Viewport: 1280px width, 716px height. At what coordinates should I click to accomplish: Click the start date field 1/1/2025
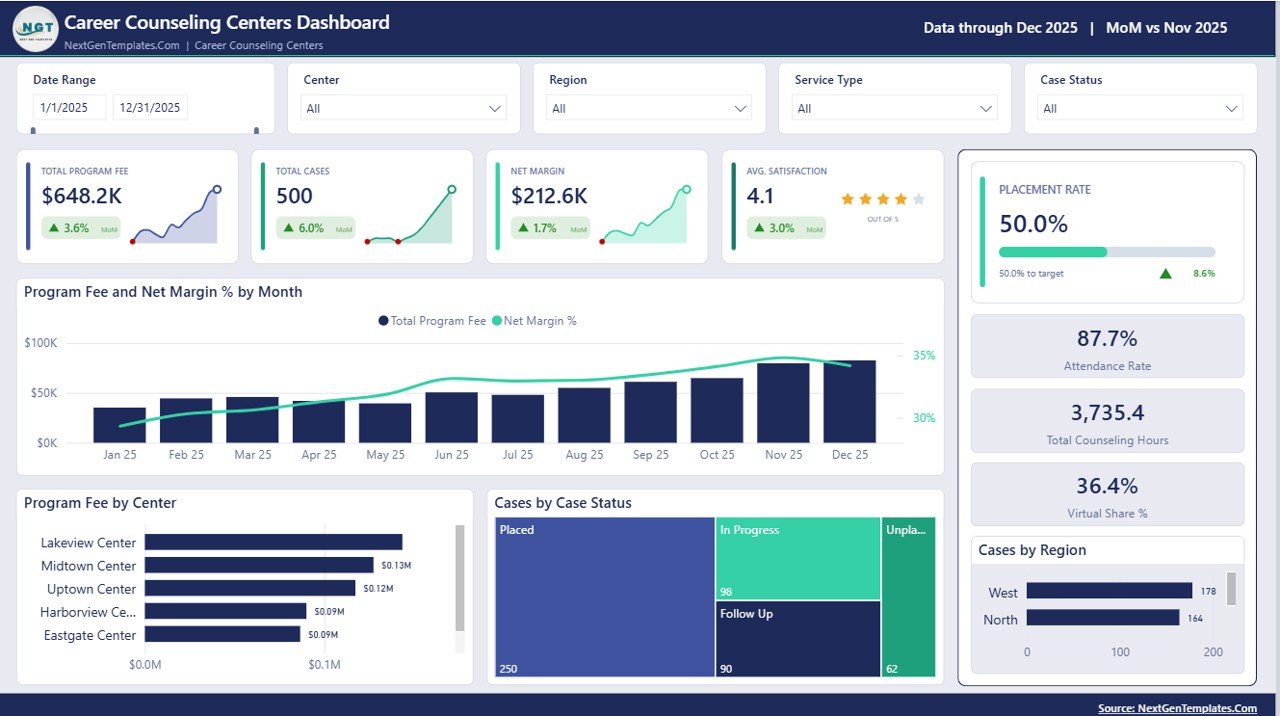coord(69,108)
